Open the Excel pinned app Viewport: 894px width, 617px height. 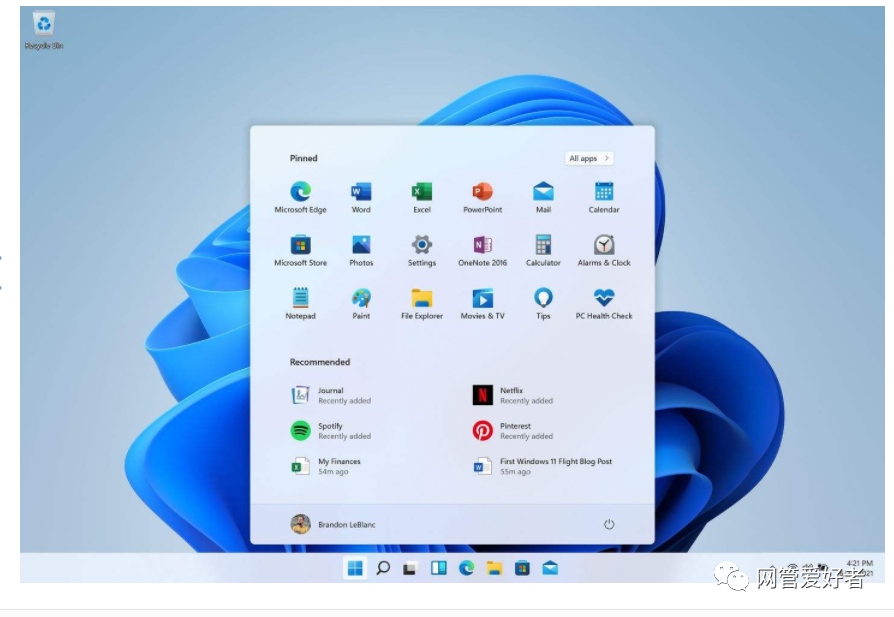(422, 197)
